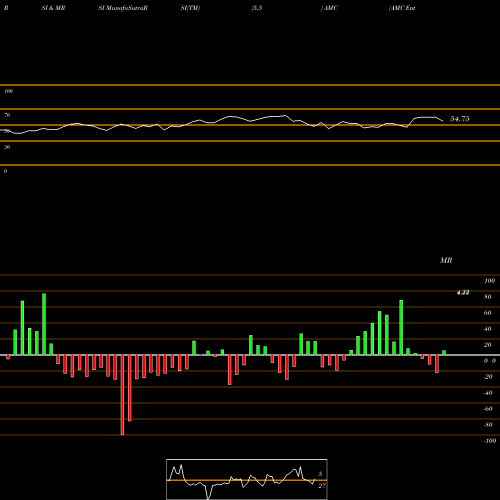Select the 60 label on MR axis
Image resolution: width=500 pixels, height=500 pixels.
488,313
